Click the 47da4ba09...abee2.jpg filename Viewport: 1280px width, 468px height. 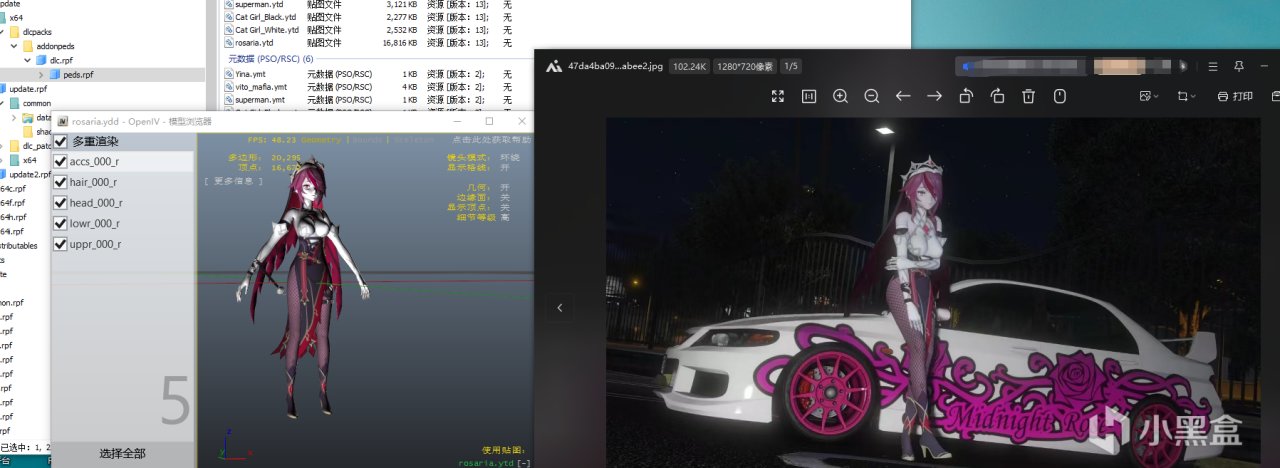[x=615, y=66]
